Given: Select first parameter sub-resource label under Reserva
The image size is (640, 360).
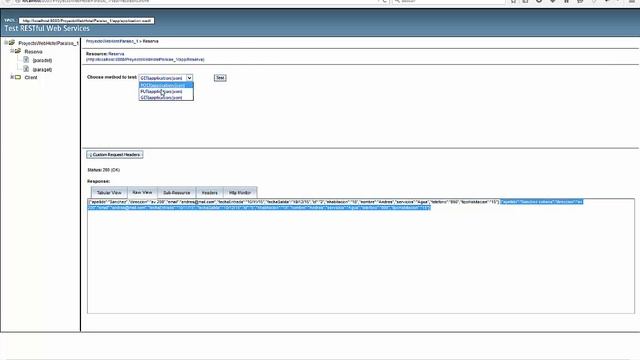Looking at the screenshot, I should point(42,60).
